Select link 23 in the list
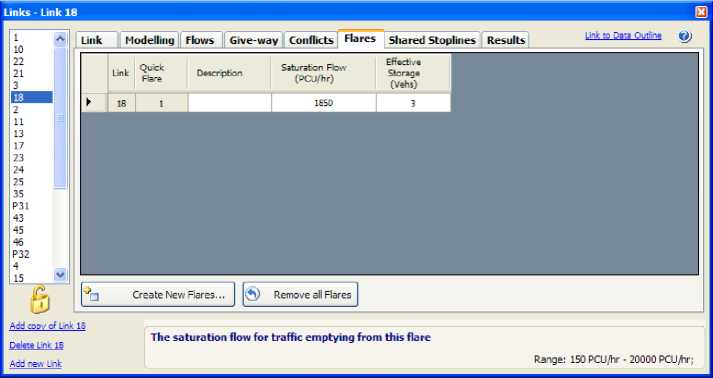713x378 pixels. tap(32, 158)
